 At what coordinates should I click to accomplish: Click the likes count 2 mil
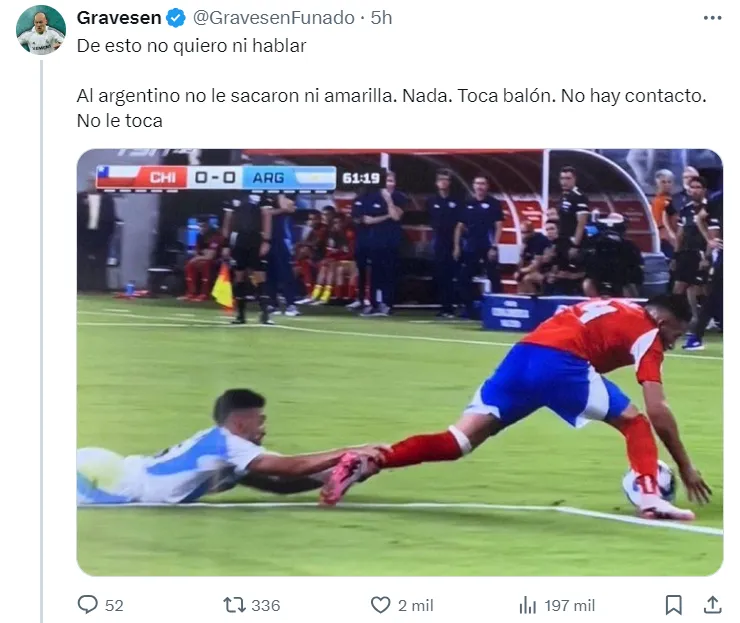point(415,605)
